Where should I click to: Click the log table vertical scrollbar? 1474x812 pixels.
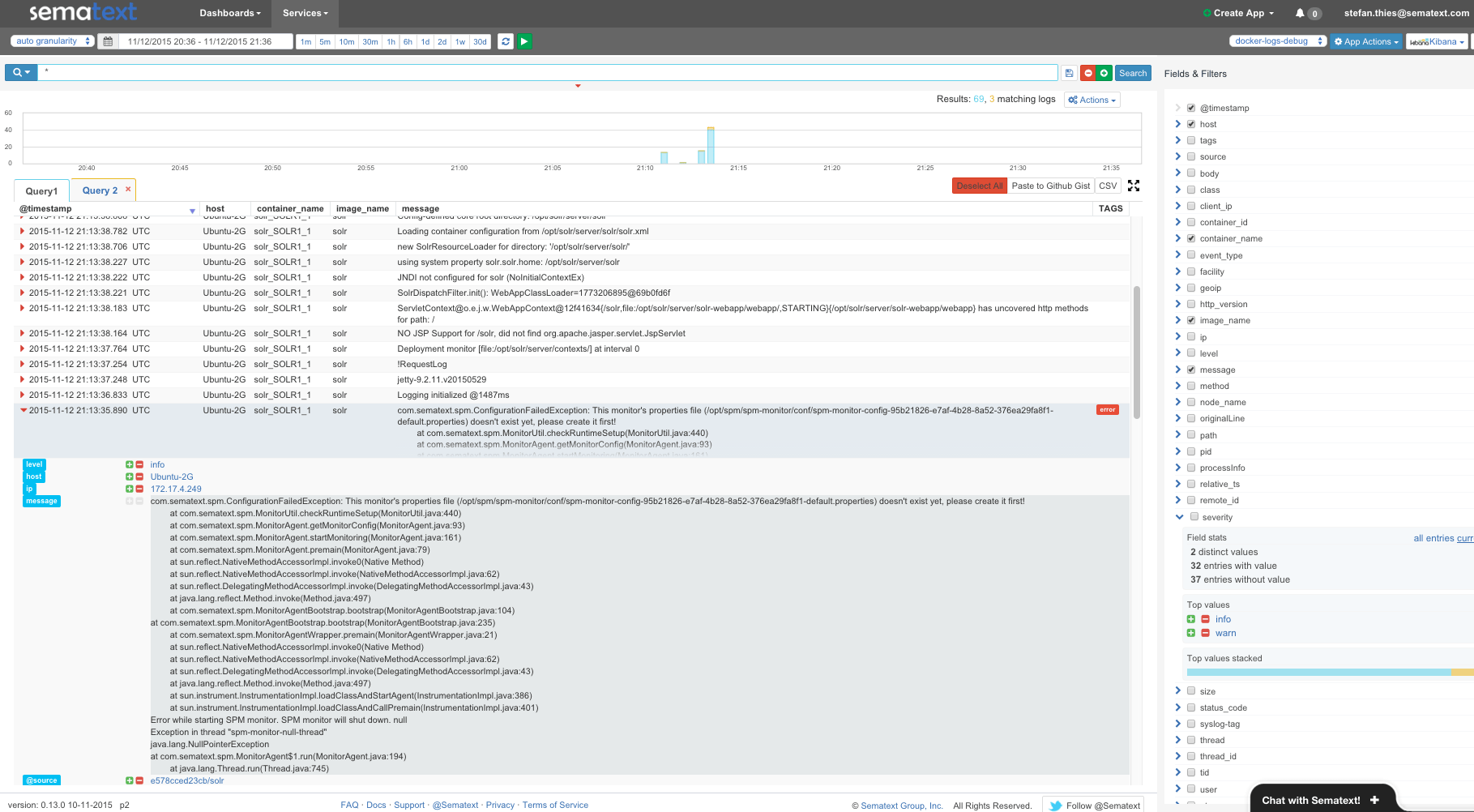click(1137, 353)
